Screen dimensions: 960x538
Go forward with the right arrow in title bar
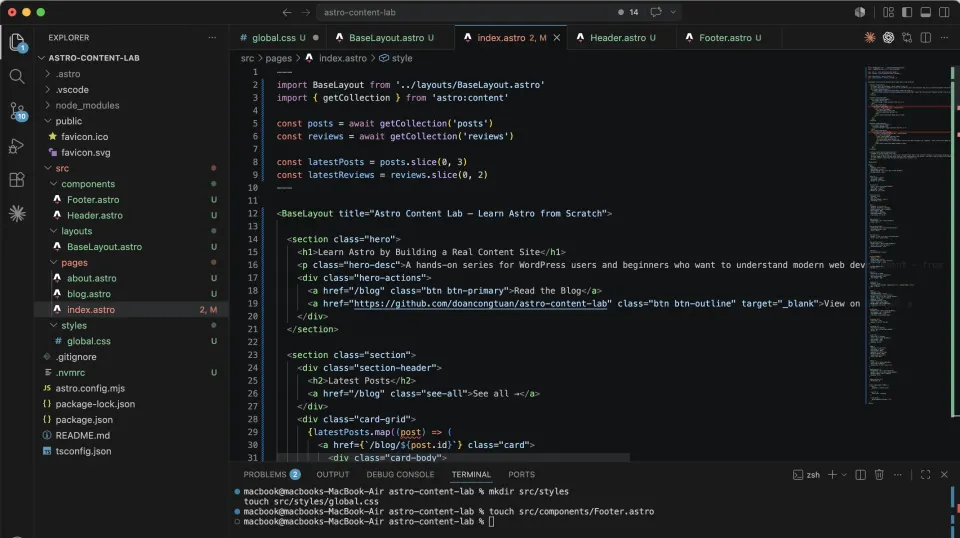click(306, 12)
